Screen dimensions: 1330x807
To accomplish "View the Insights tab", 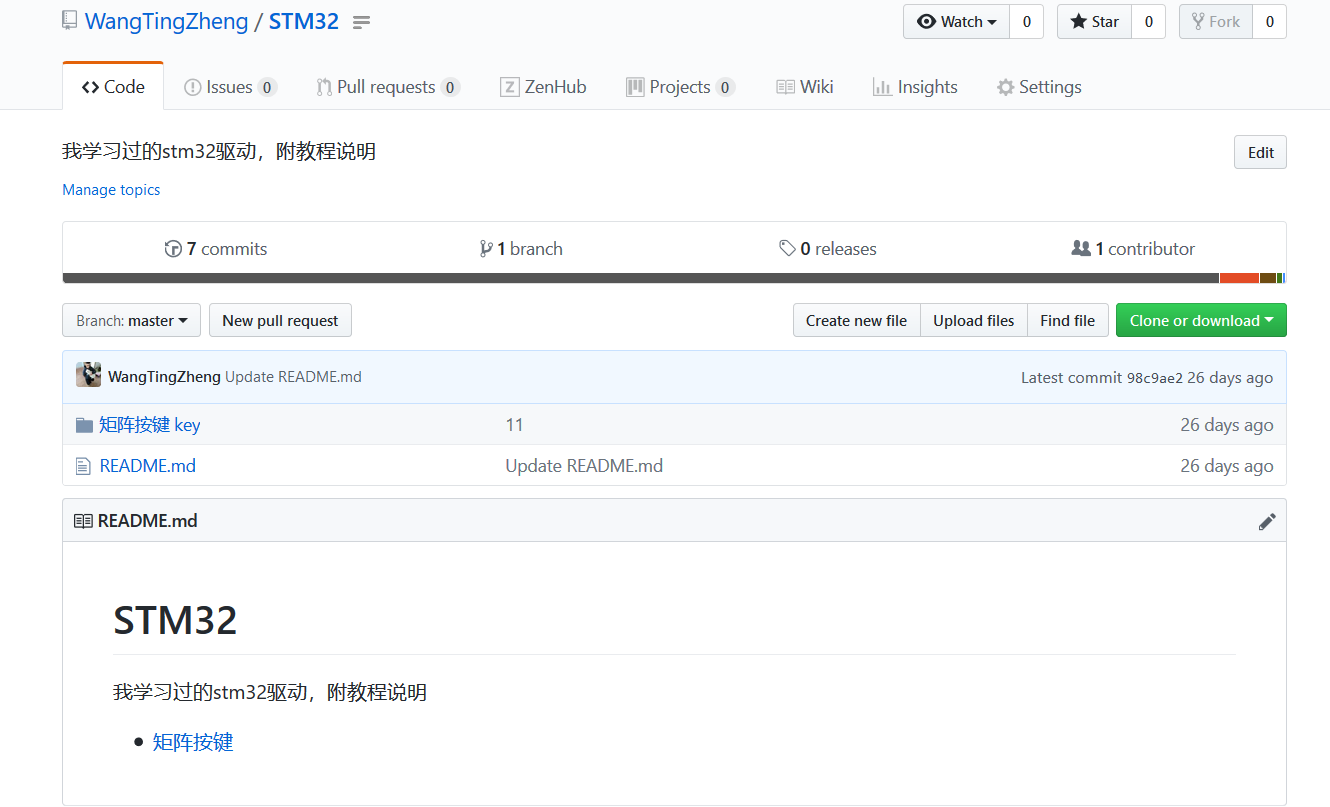I will click(x=915, y=87).
